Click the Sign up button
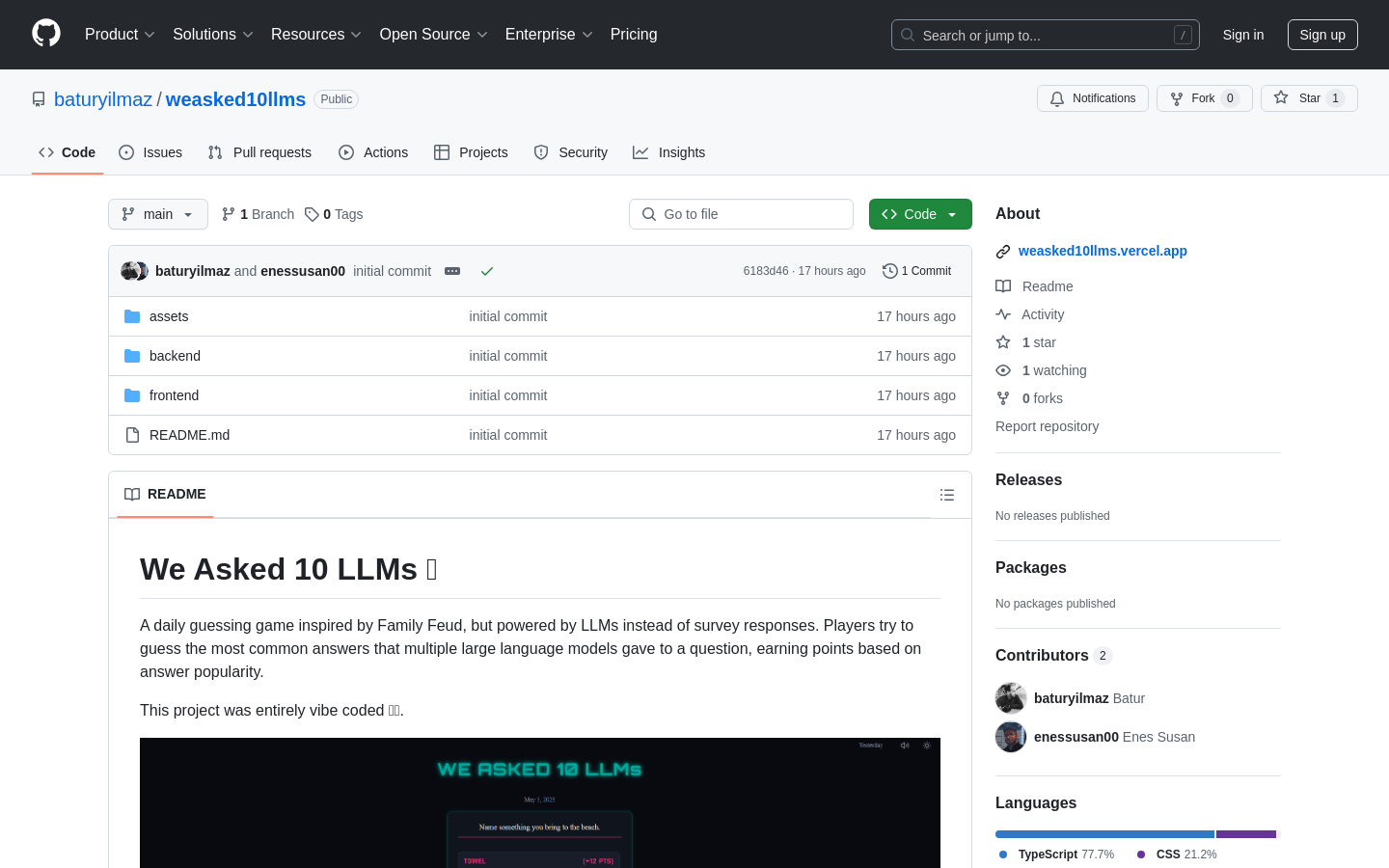 [x=1322, y=35]
